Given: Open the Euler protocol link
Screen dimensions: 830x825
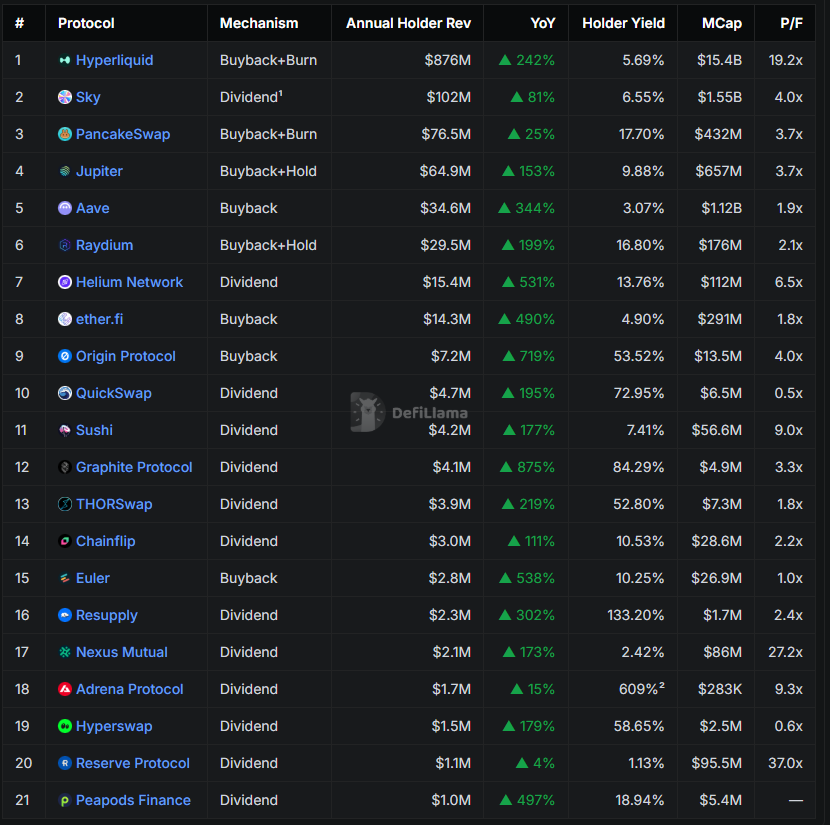Looking at the screenshot, I should tap(93, 578).
